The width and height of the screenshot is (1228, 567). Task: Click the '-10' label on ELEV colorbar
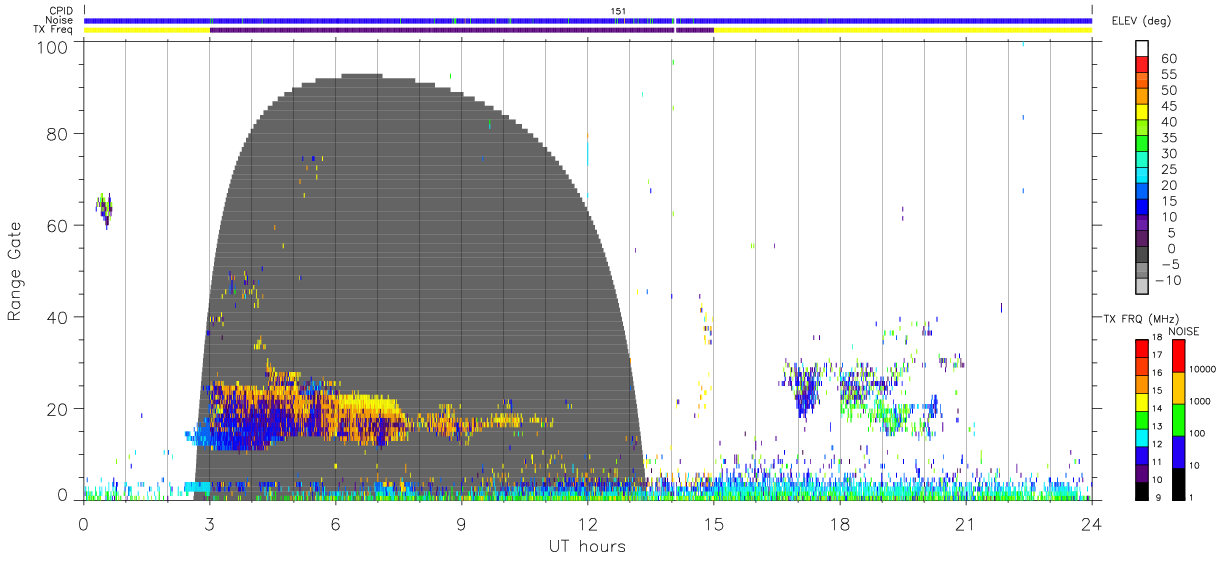(x=1168, y=280)
